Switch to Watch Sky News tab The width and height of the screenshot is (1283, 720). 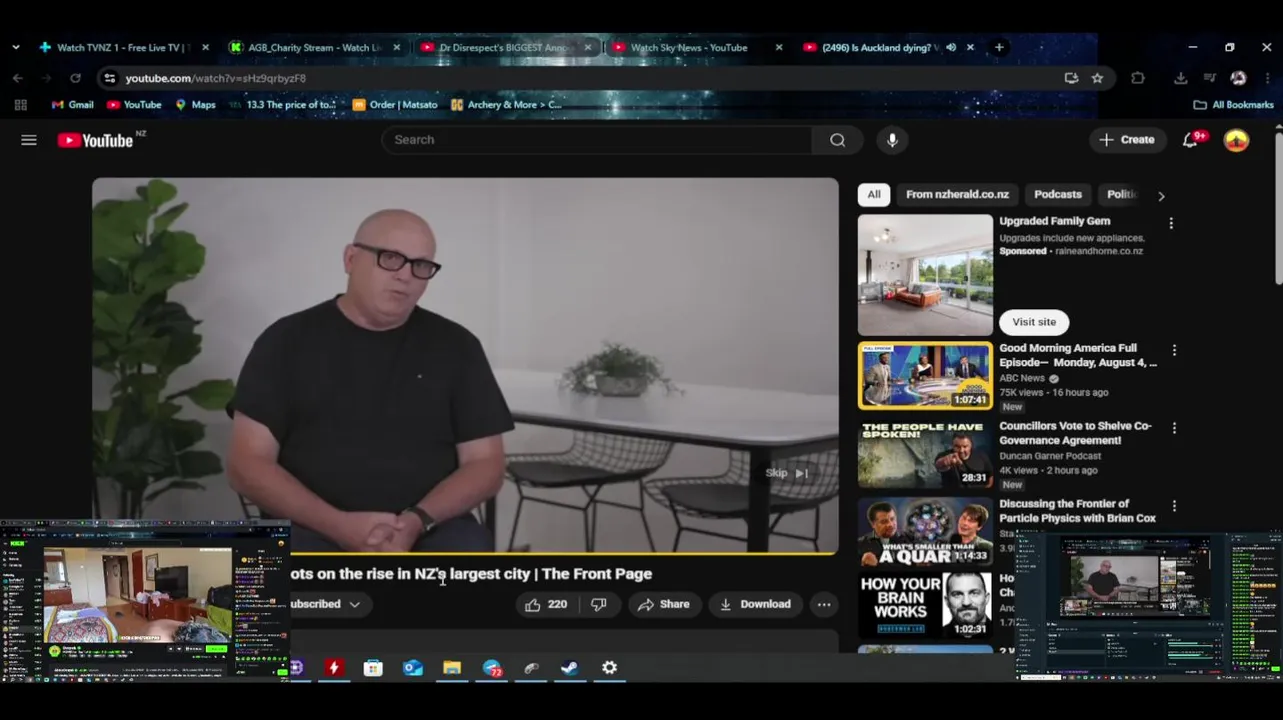tap(688, 47)
